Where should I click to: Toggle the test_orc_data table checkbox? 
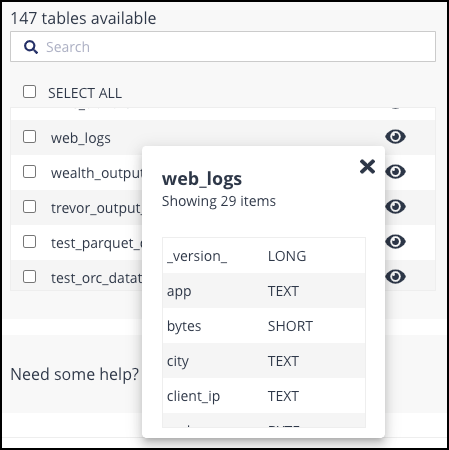pos(30,277)
